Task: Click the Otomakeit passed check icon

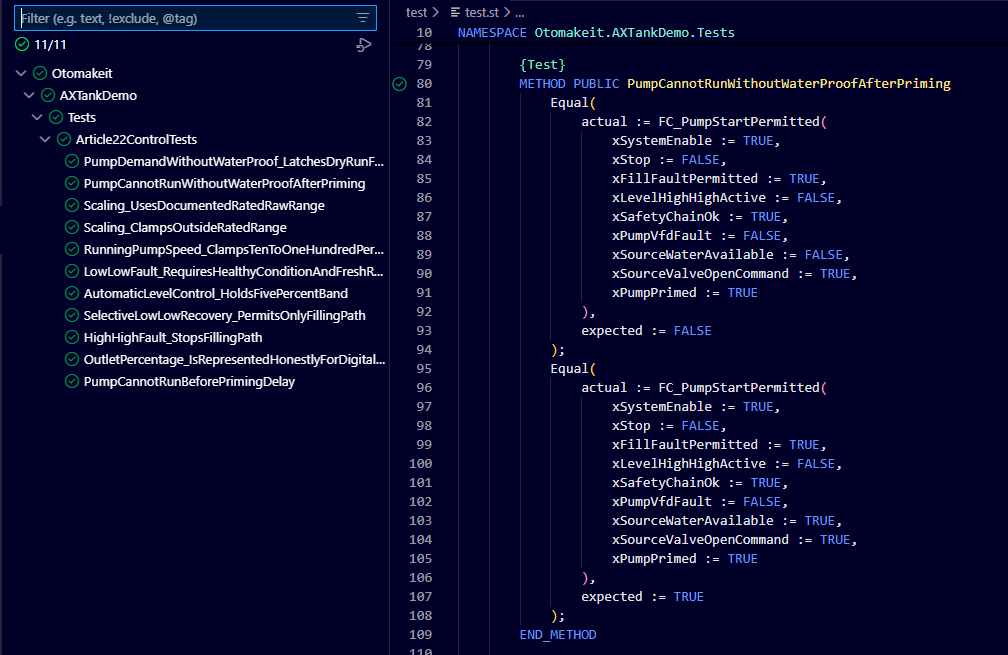Action: pyautogui.click(x=40, y=73)
